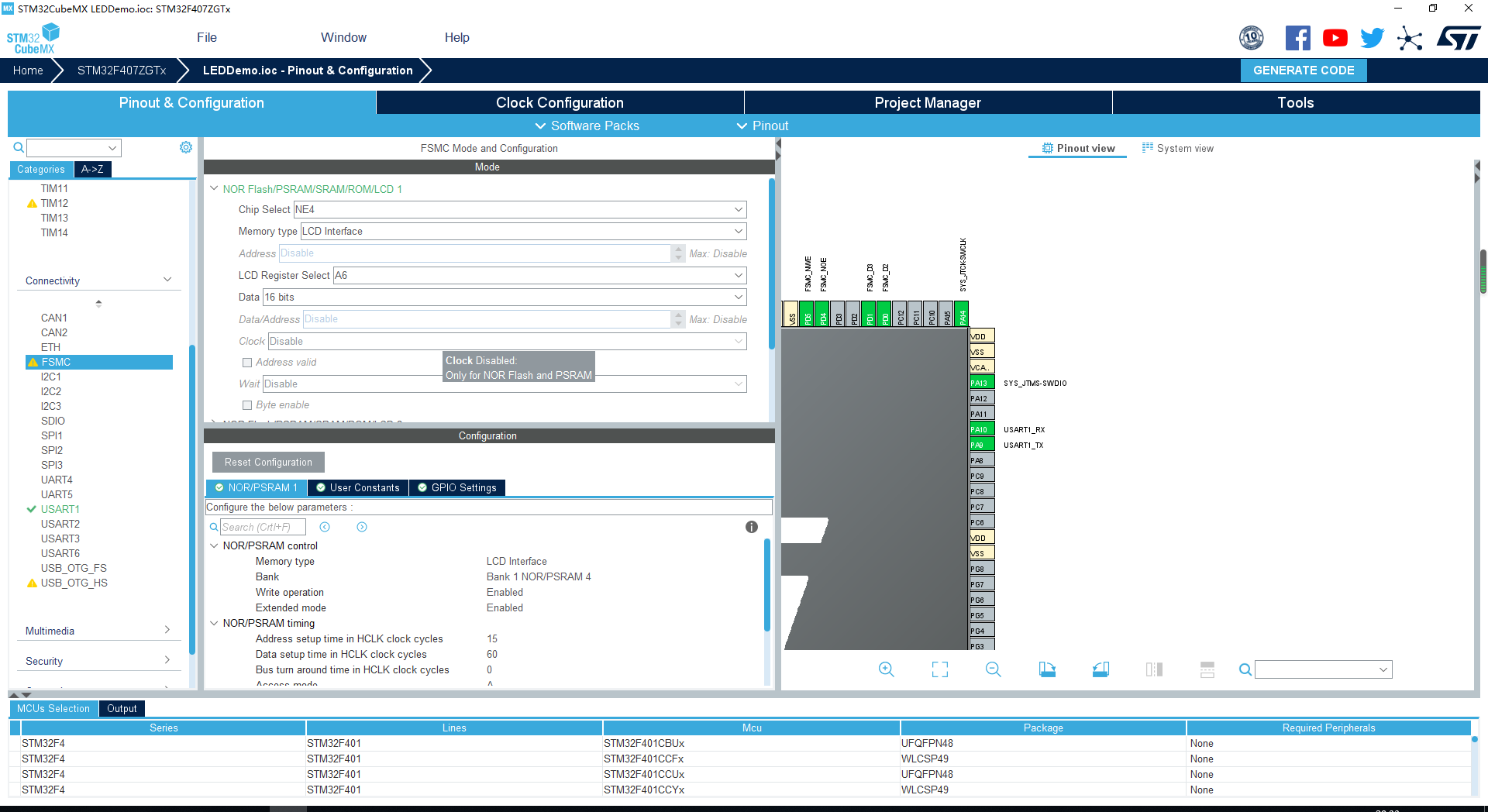Open the Software Packs dropdown menu
1488x812 pixels.
[587, 126]
